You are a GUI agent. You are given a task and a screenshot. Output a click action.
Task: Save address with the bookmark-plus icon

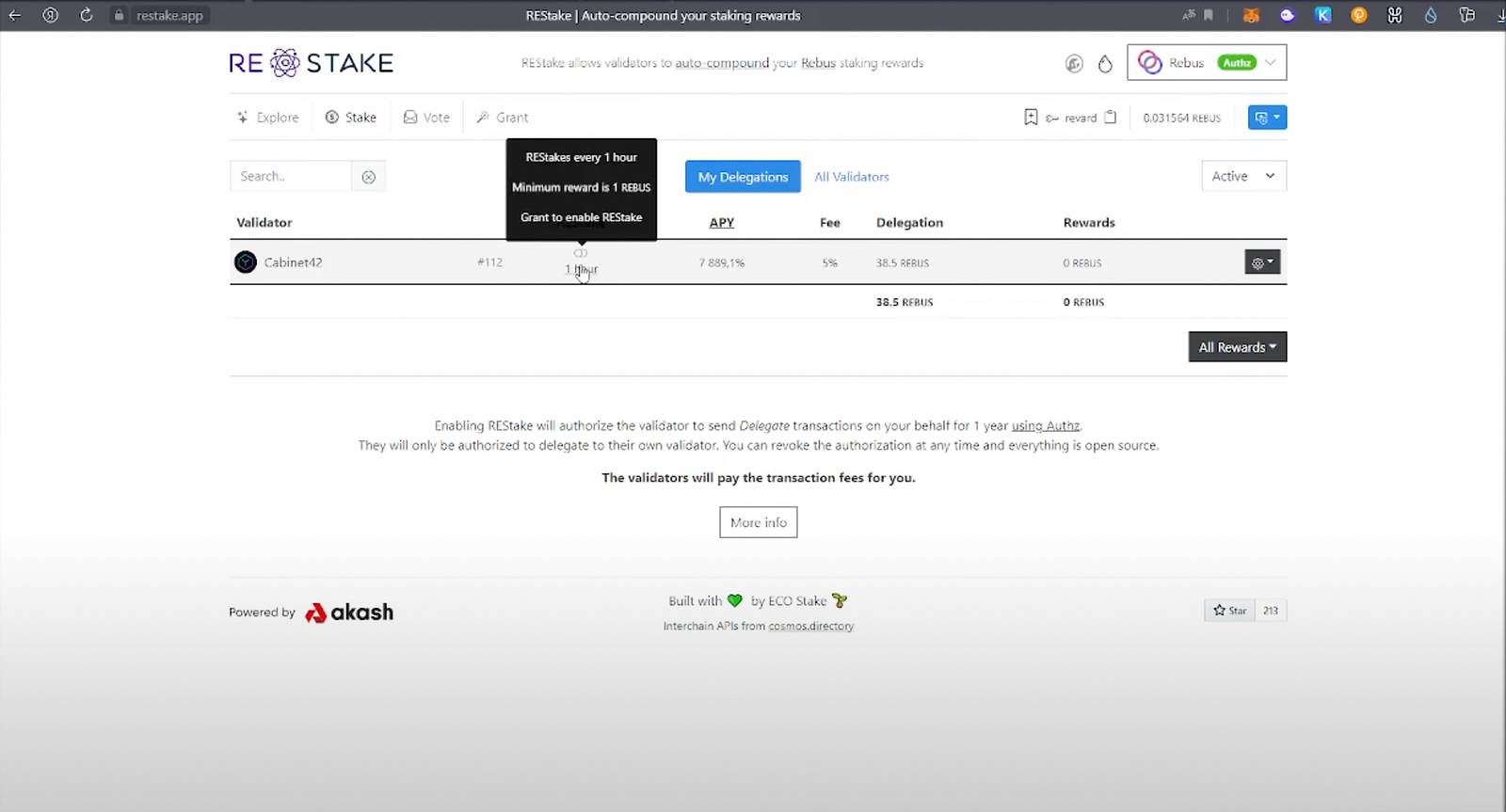tap(1031, 118)
